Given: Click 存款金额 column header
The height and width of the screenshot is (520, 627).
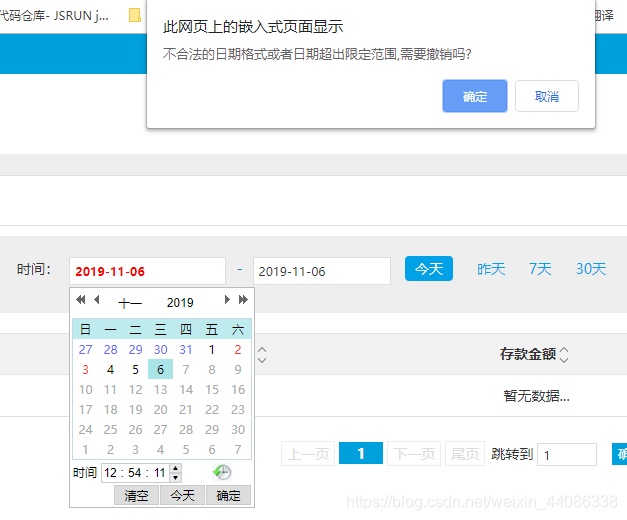Looking at the screenshot, I should click(527, 354).
